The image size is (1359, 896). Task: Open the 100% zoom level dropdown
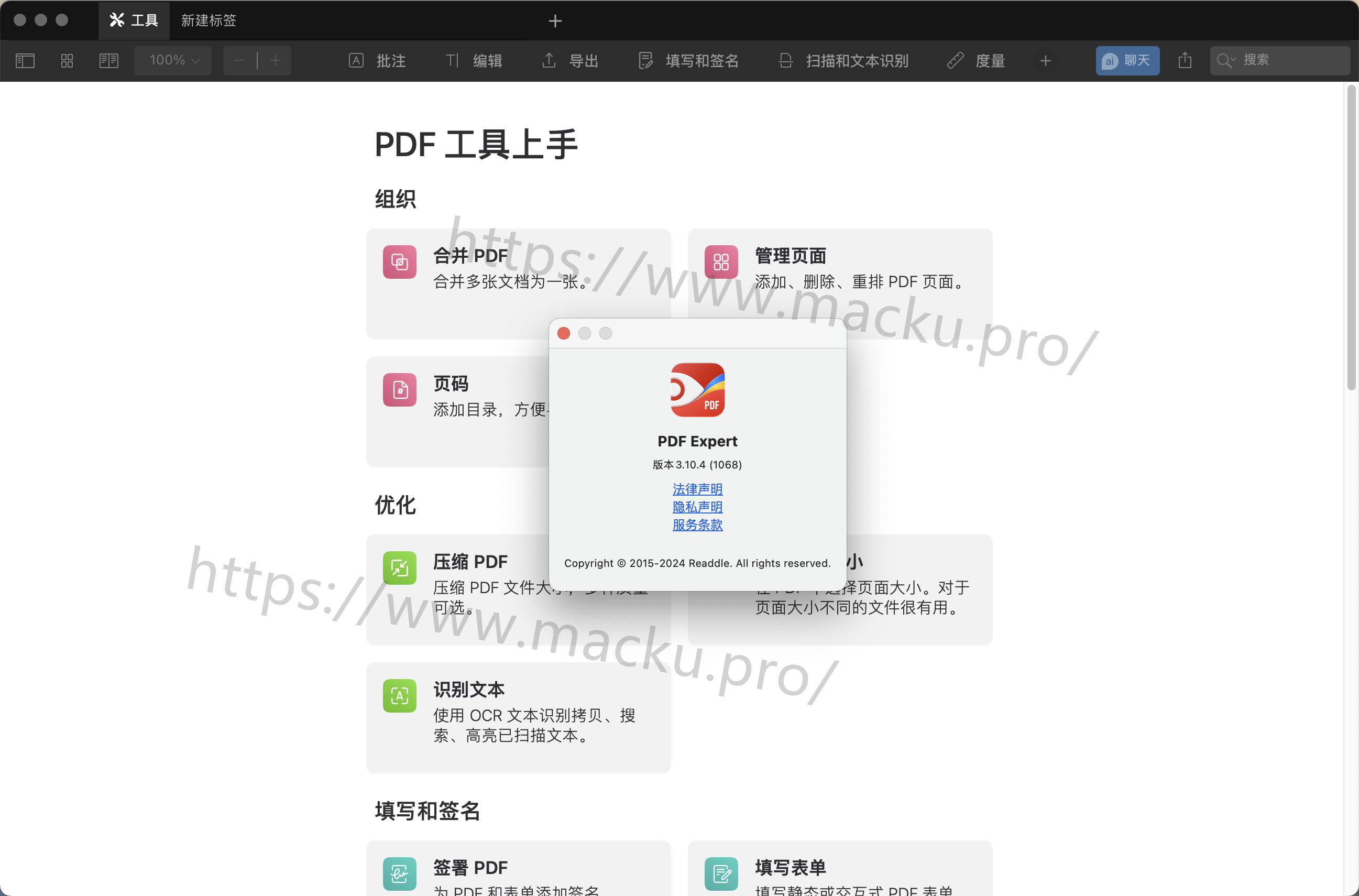pyautogui.click(x=173, y=61)
